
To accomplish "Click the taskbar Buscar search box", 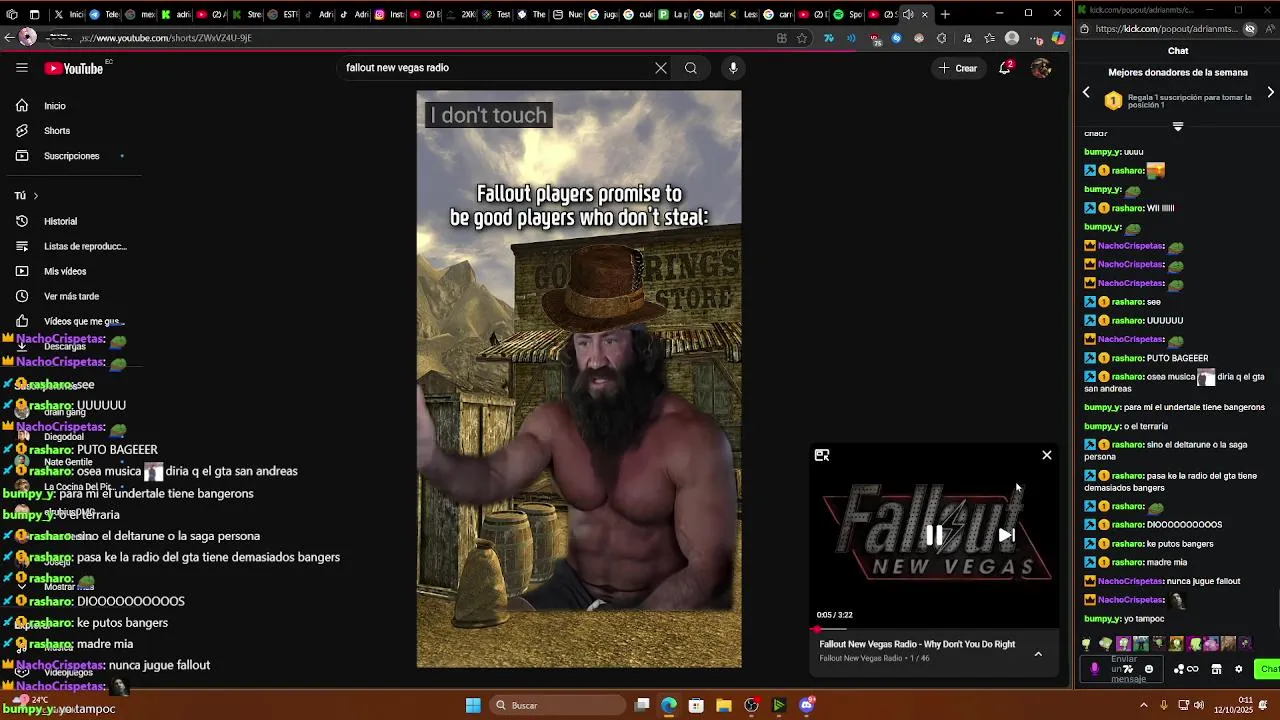I will 555,705.
